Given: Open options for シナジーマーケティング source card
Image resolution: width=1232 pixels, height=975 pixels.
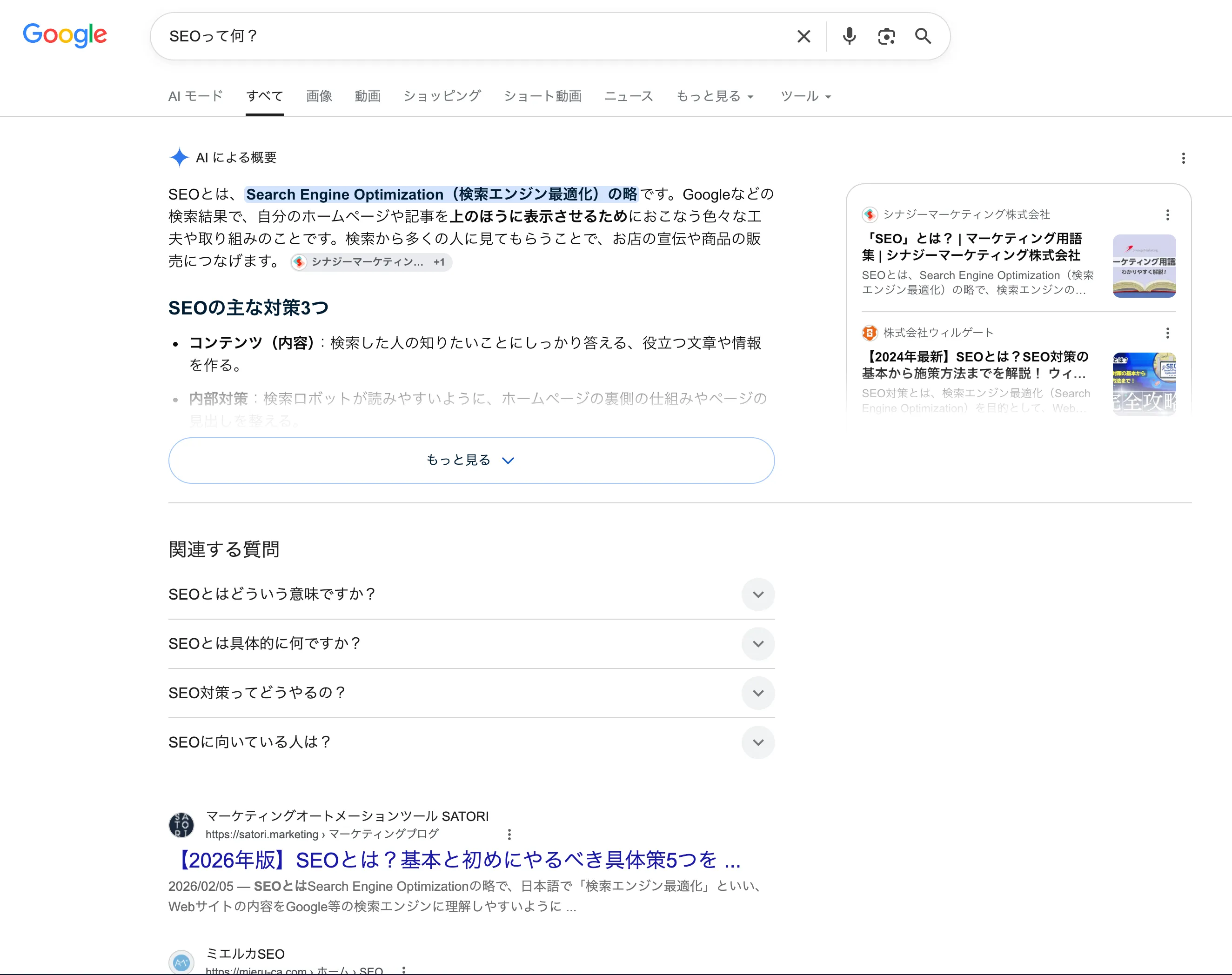Looking at the screenshot, I should coord(1167,214).
